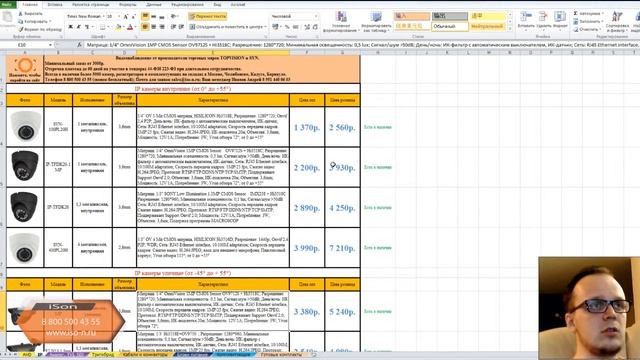Click the decrease indent icon

(173, 27)
